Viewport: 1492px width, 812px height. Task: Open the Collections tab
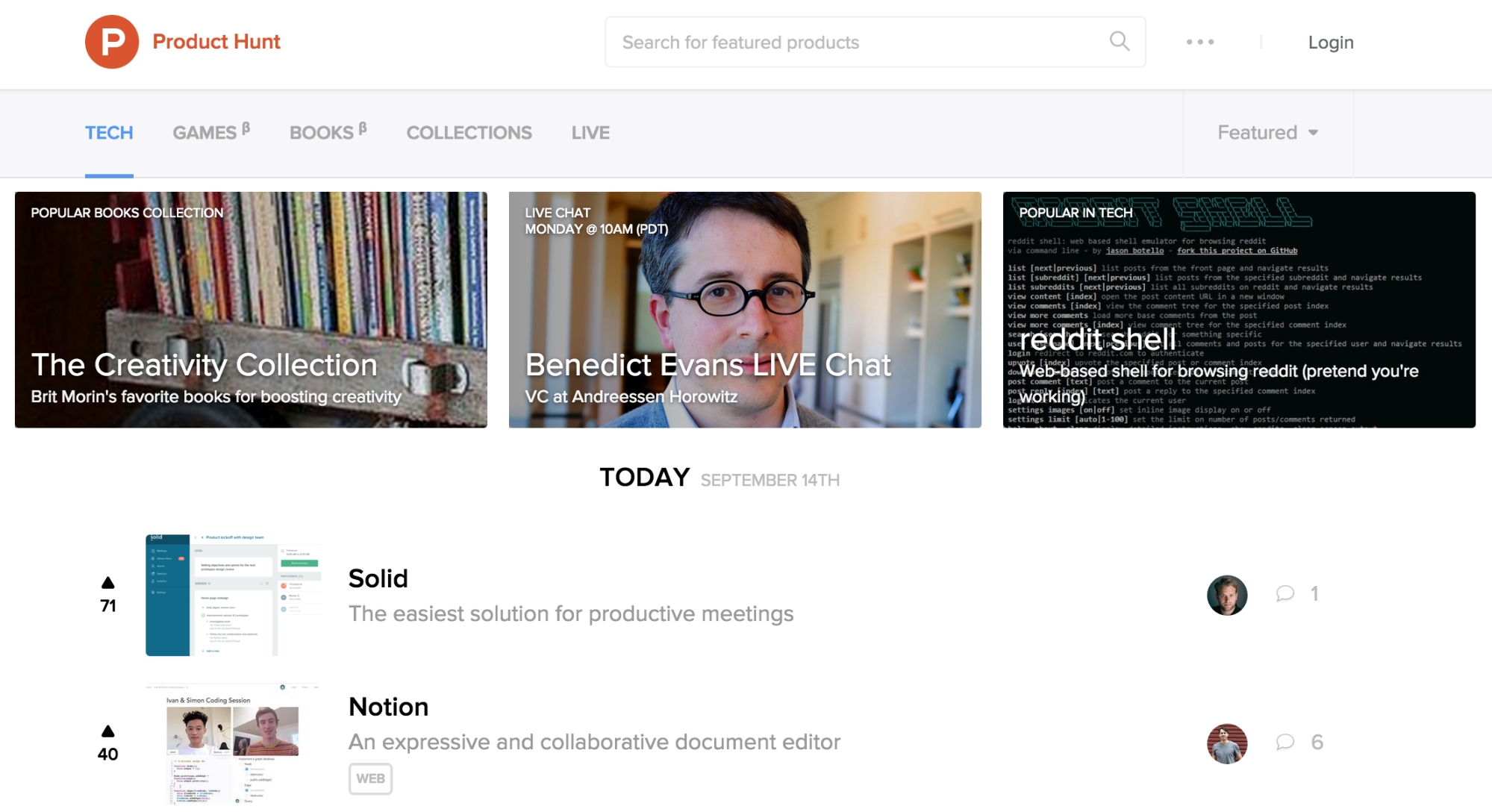click(469, 133)
